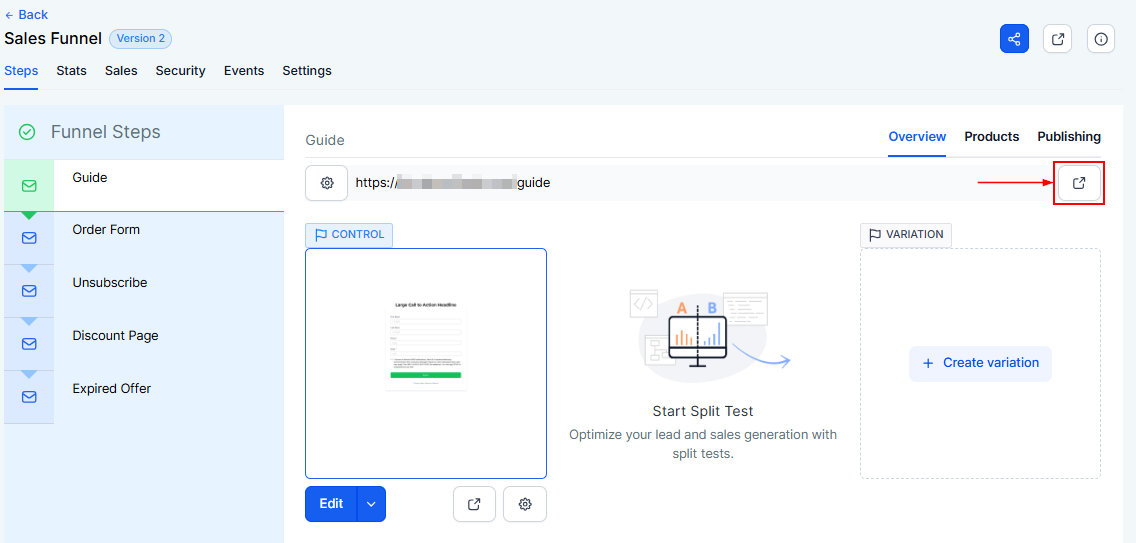Open the Security tab
The height and width of the screenshot is (543, 1136).
coord(180,70)
